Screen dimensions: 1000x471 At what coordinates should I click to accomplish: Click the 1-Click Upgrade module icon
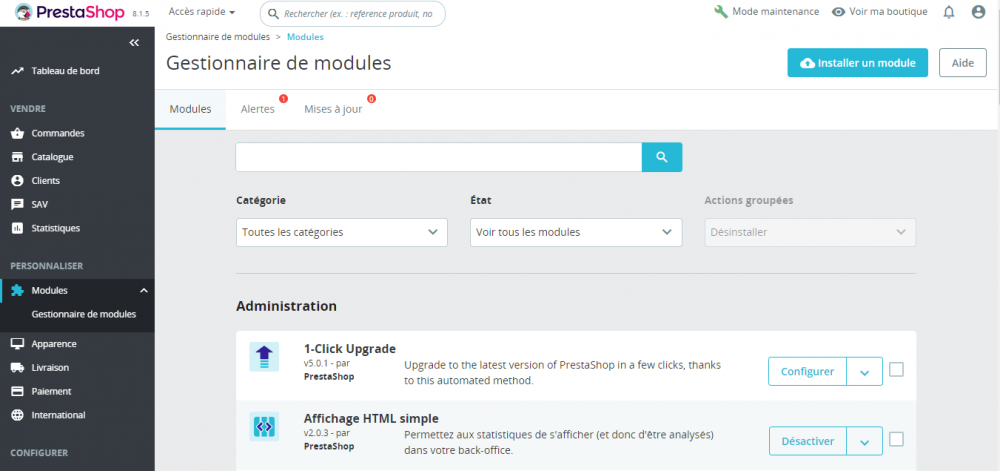(264, 357)
